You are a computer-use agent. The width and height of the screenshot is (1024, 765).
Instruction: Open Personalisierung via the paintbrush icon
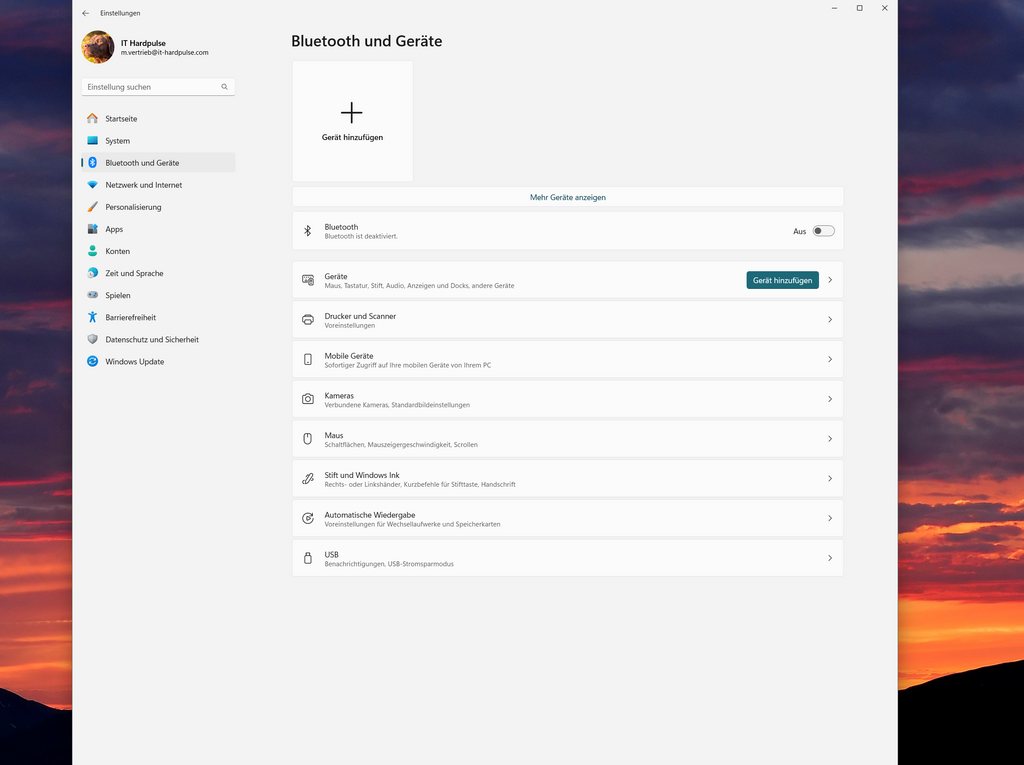point(93,207)
